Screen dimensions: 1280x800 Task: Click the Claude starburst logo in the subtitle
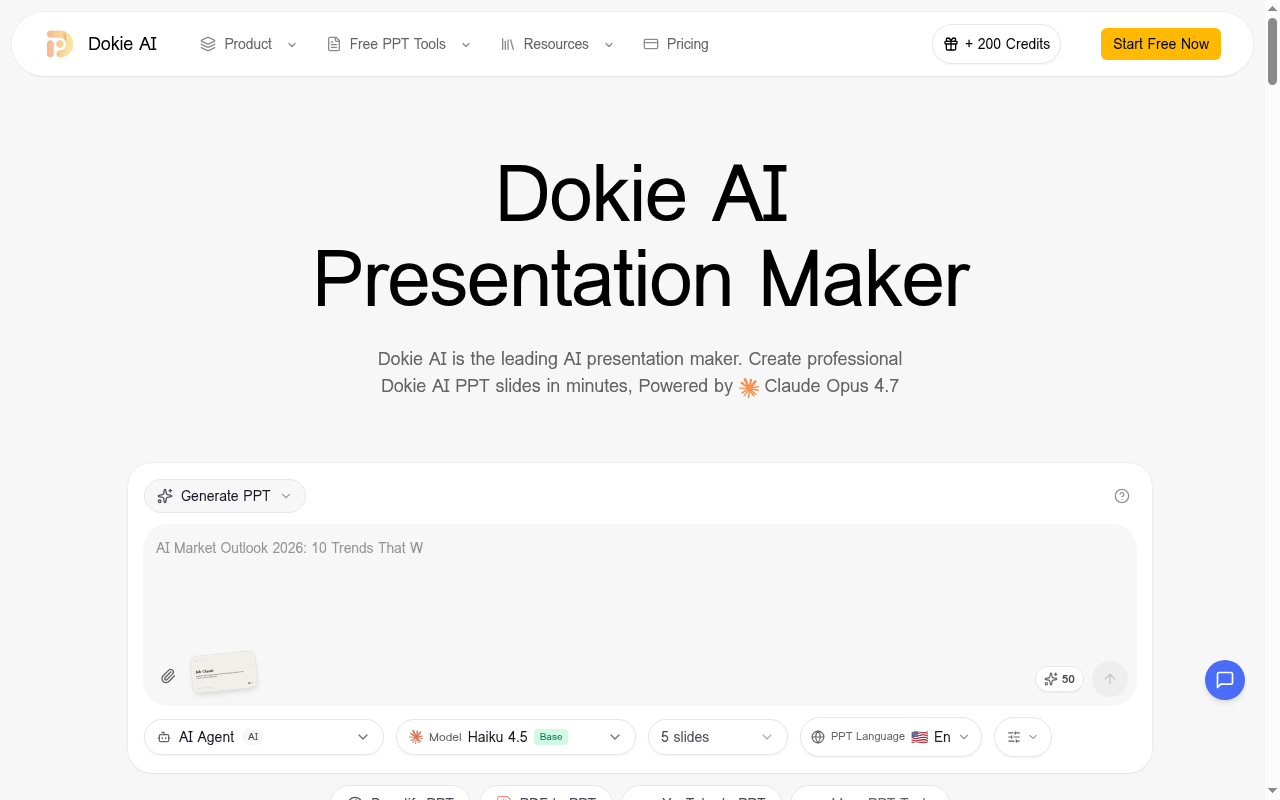coord(749,387)
